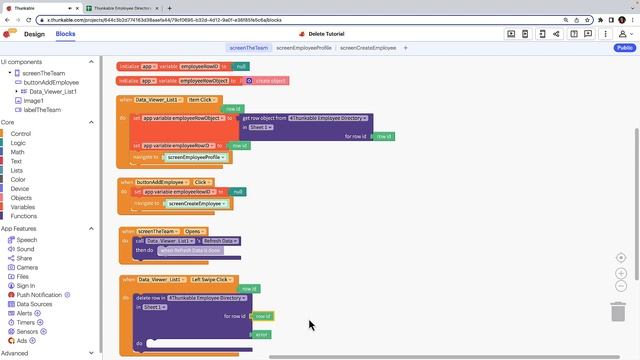640x360 pixels.
Task: Open the Blocks tab
Action: [65, 34]
